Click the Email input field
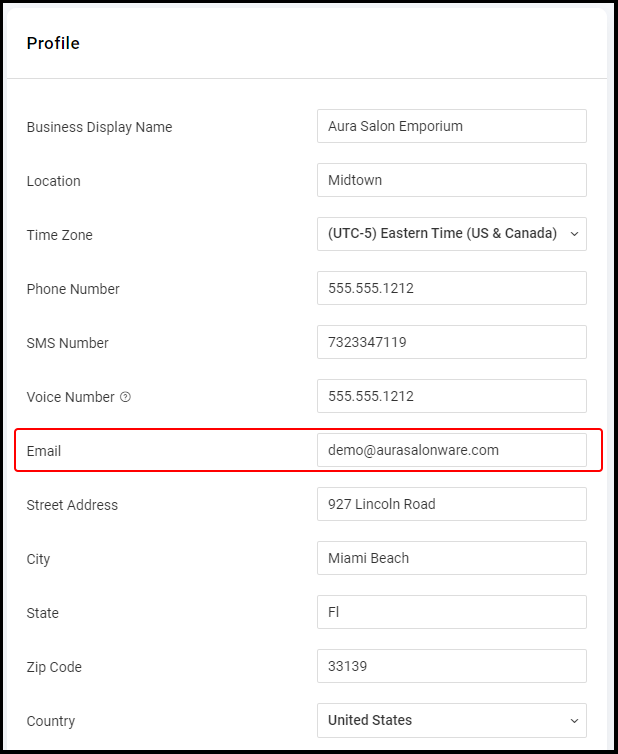This screenshot has height=754, width=618. 452,450
